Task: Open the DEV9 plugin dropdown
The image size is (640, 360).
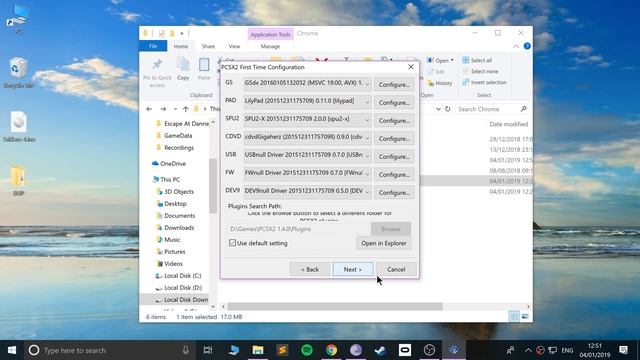Action: pos(307,191)
